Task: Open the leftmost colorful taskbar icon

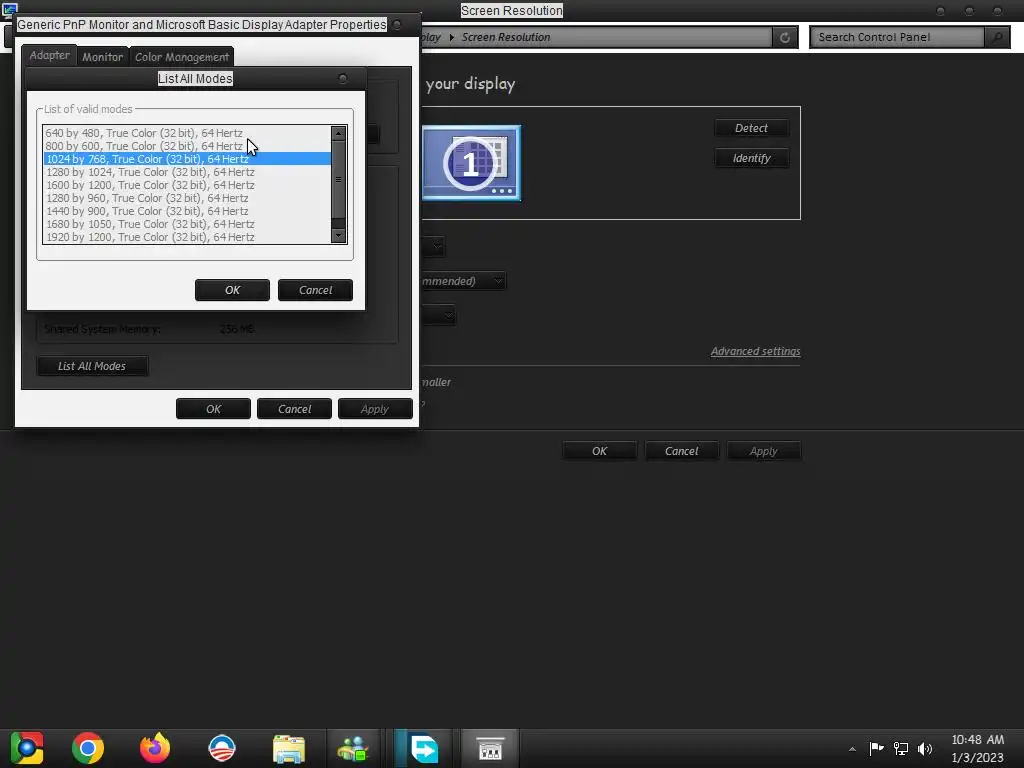Action: click(x=27, y=748)
